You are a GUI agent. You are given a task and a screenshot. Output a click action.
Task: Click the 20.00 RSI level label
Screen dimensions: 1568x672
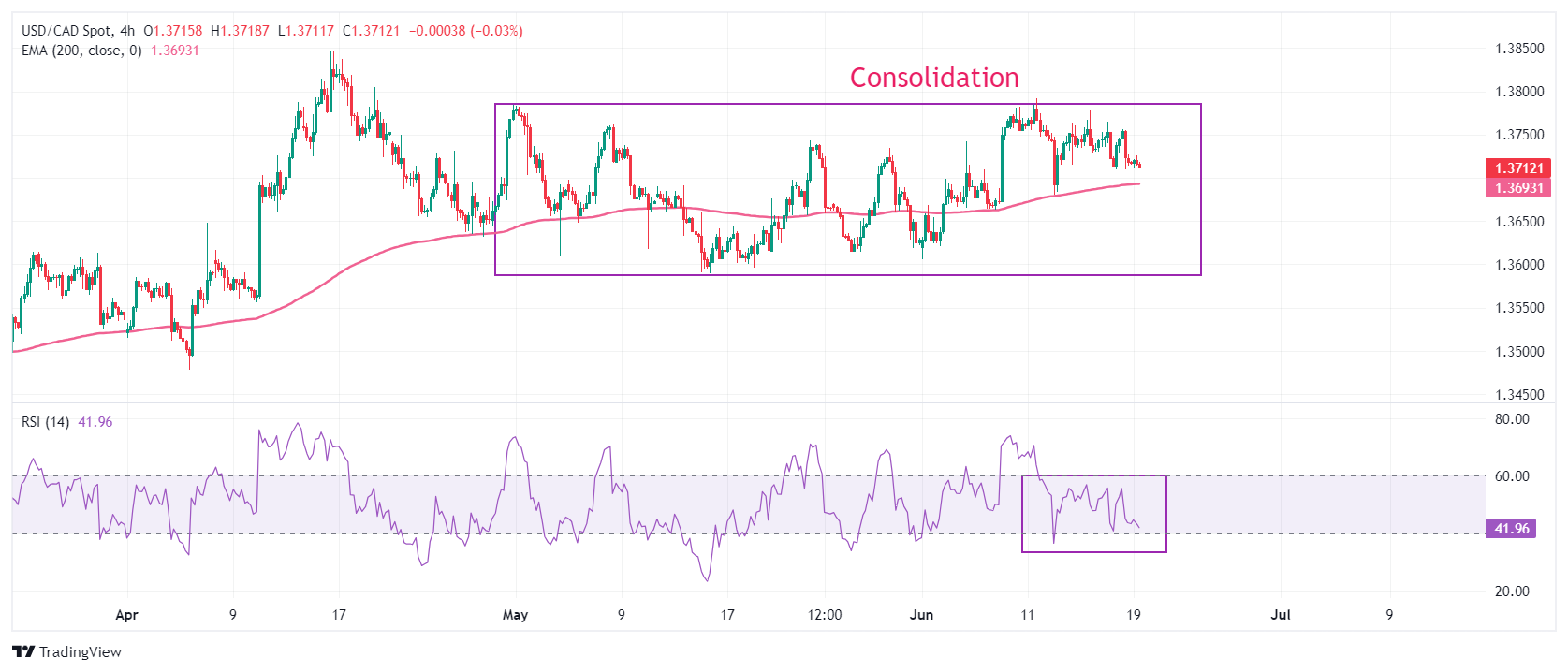pyautogui.click(x=1512, y=592)
